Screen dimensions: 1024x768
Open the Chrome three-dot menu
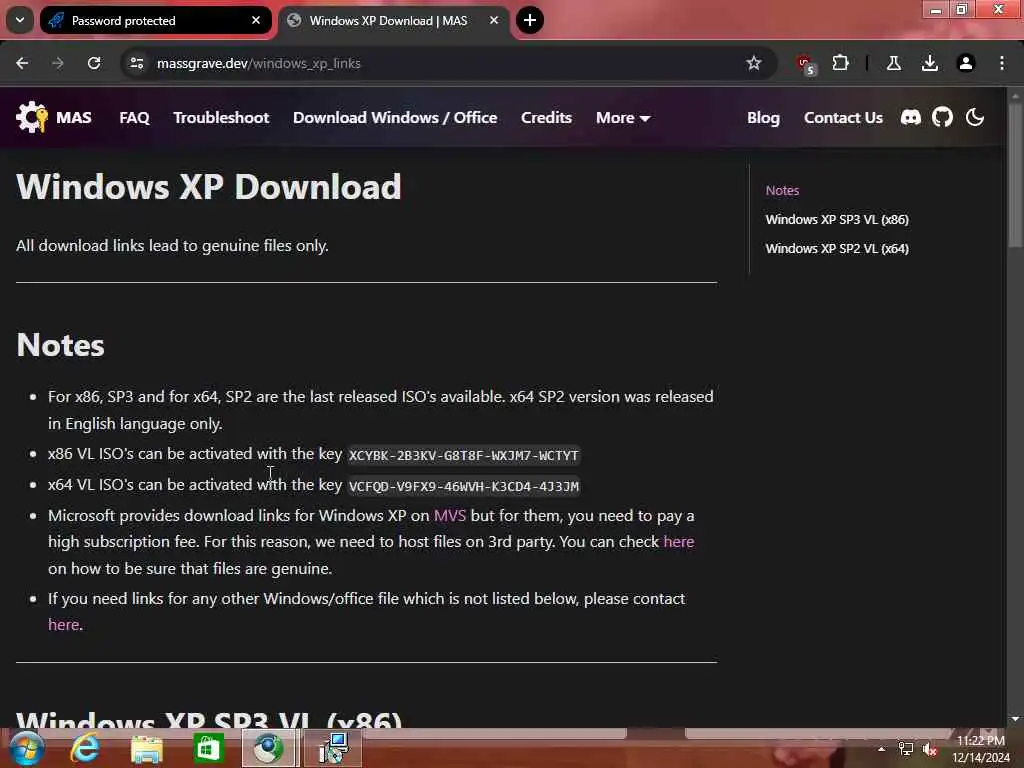coord(1002,63)
